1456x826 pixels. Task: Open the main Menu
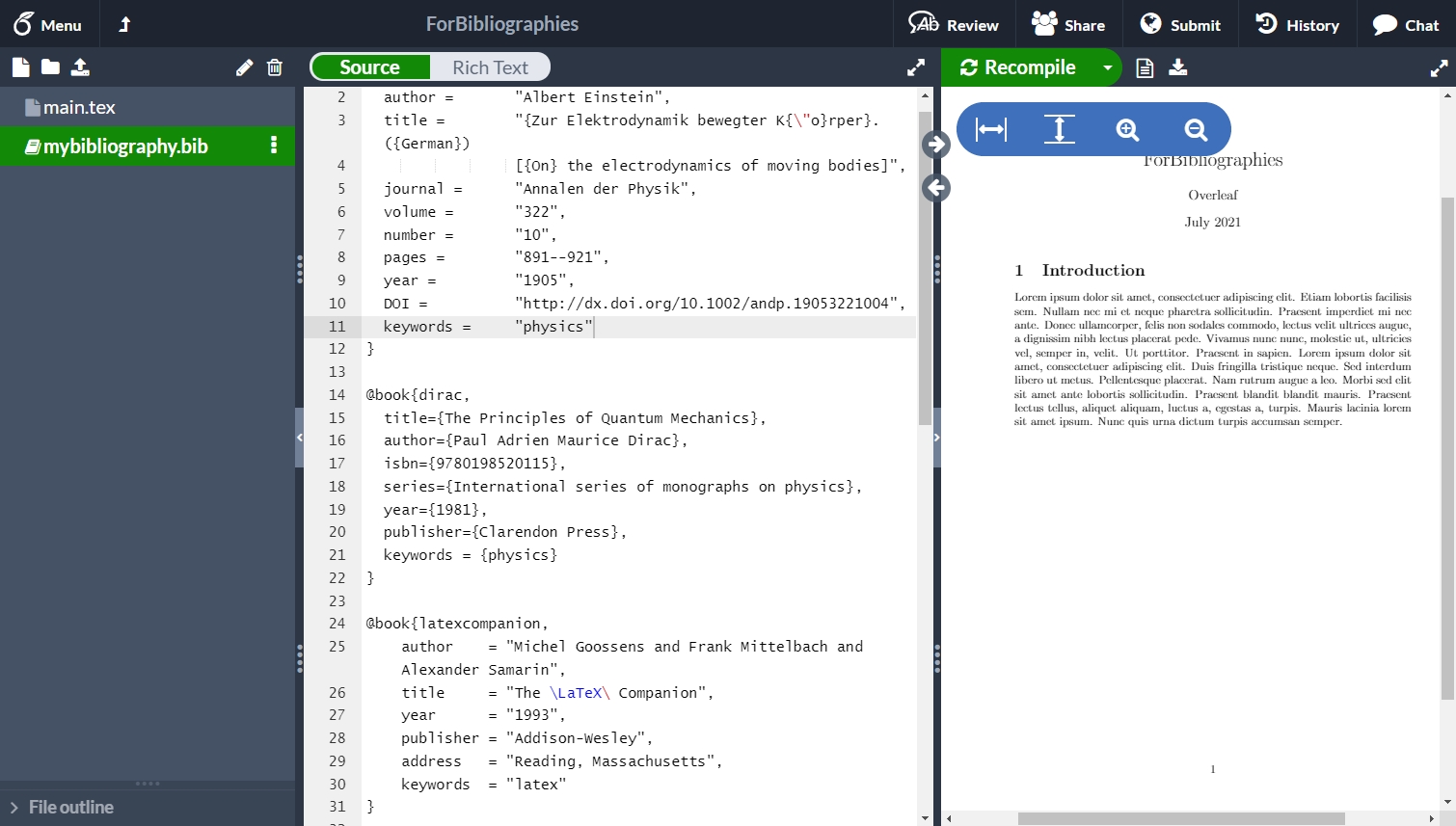pyautogui.click(x=47, y=25)
